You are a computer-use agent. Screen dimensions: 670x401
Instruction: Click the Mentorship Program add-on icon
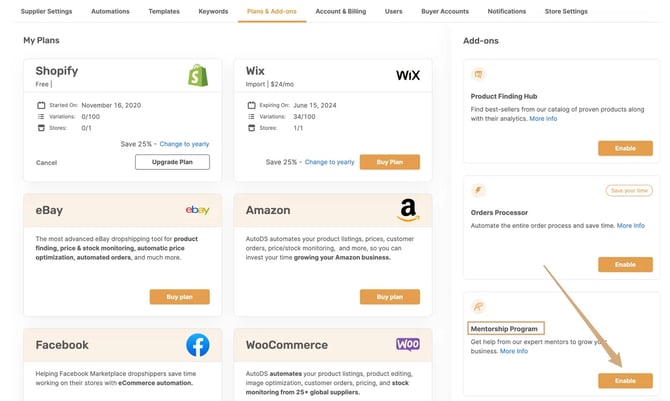pos(478,306)
